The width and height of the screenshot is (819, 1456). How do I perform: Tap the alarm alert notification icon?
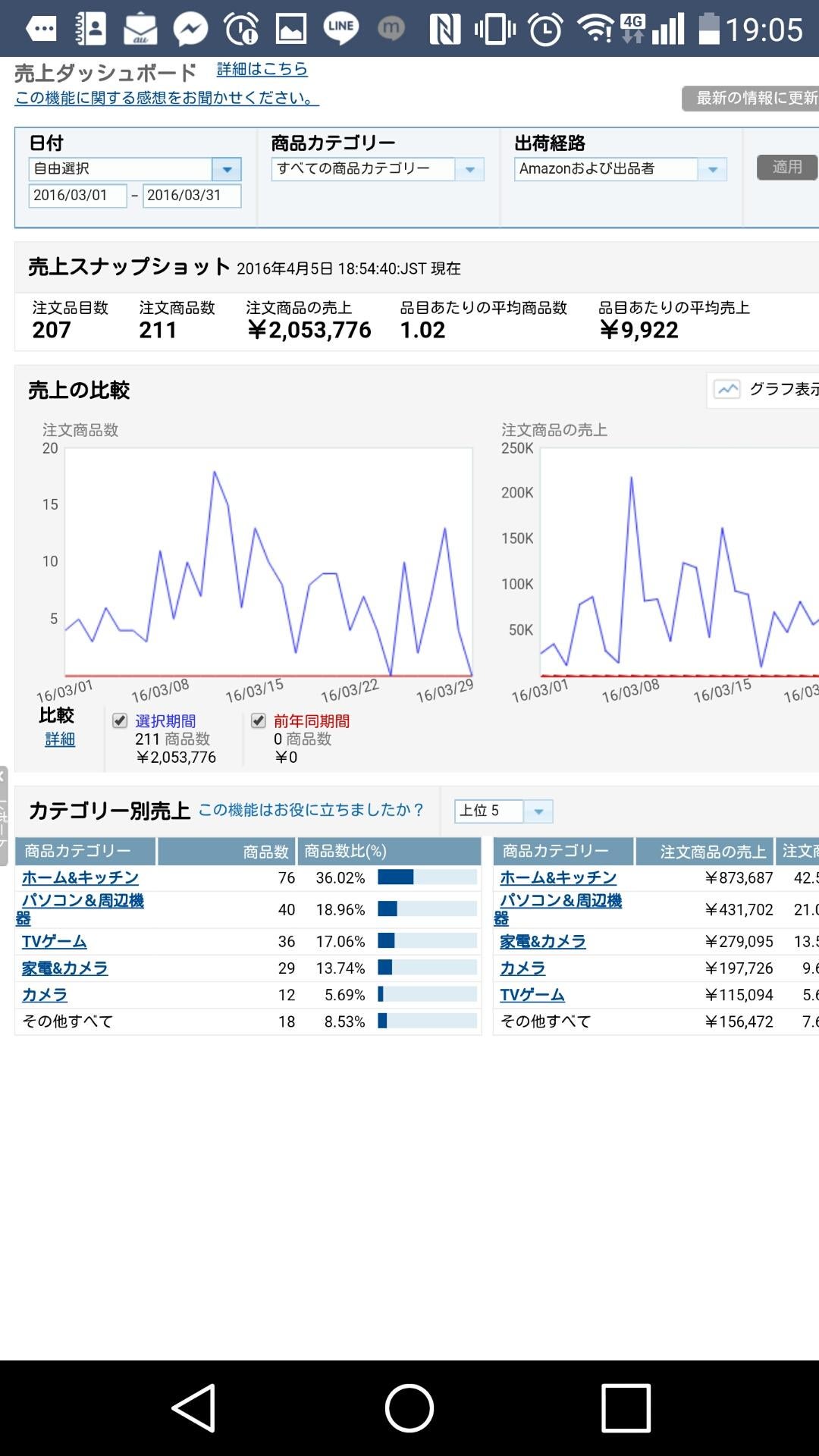[x=241, y=30]
